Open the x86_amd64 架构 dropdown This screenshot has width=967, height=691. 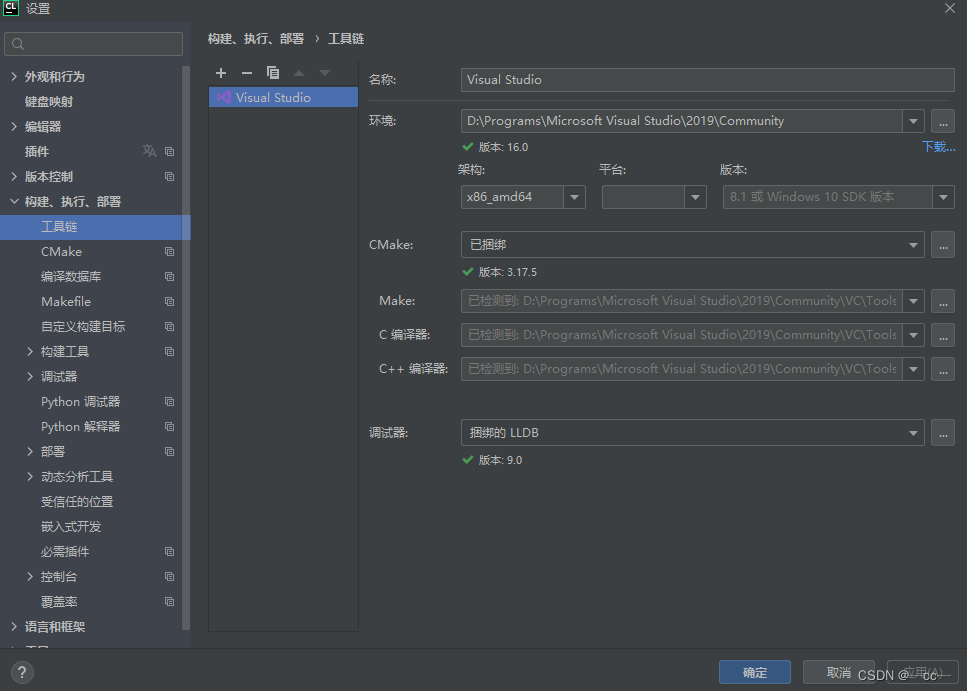574,197
